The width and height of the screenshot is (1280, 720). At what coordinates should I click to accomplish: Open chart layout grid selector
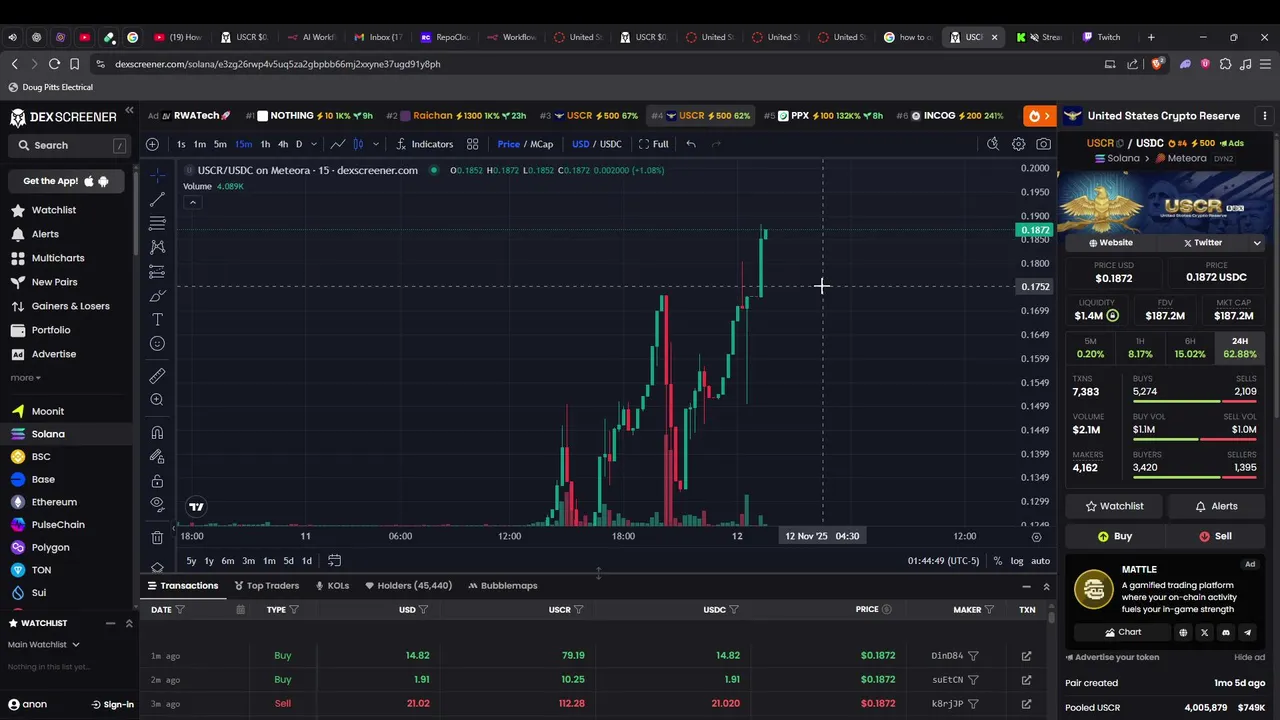(472, 144)
